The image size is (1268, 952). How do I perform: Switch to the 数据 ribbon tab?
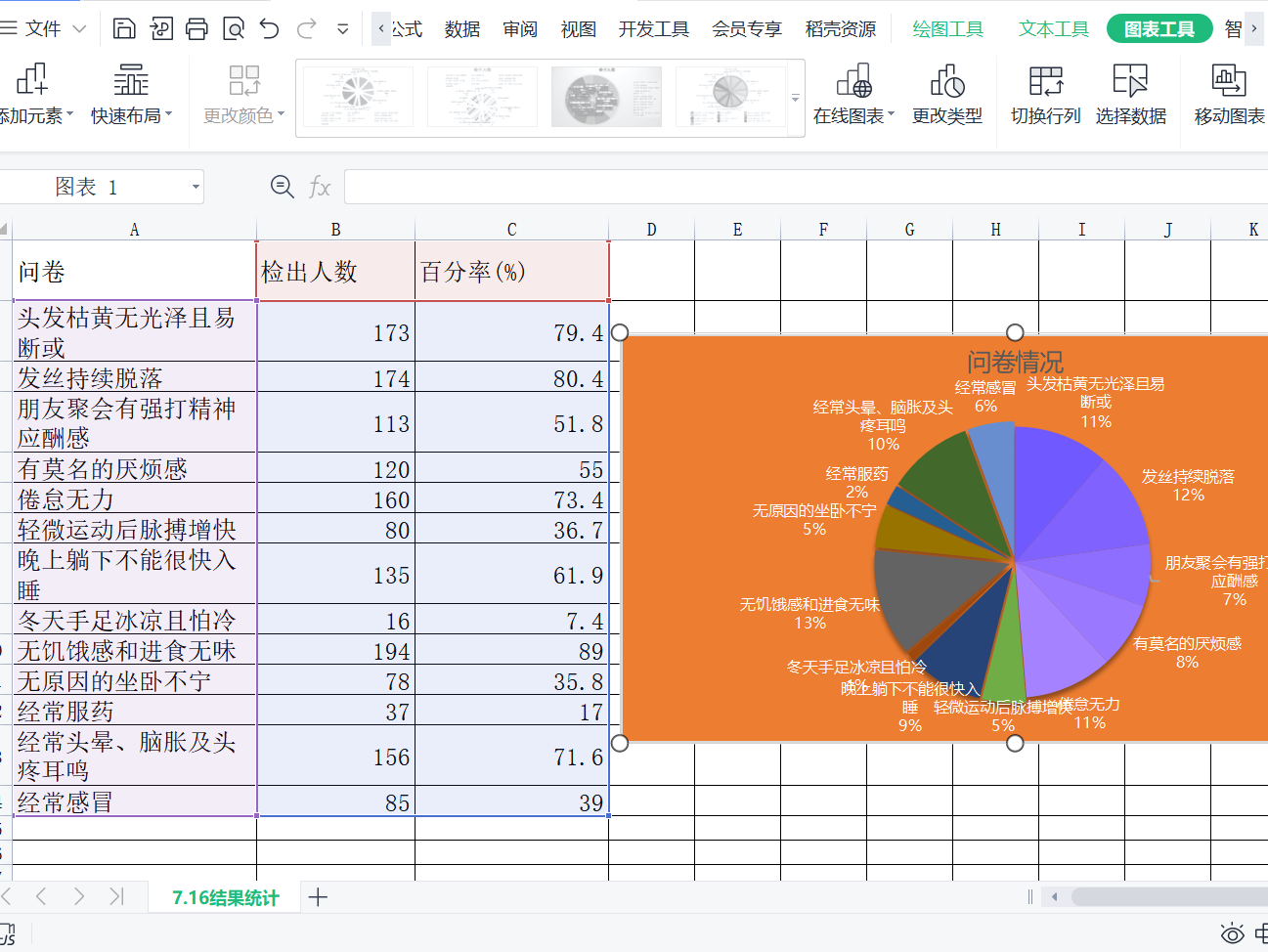[461, 29]
